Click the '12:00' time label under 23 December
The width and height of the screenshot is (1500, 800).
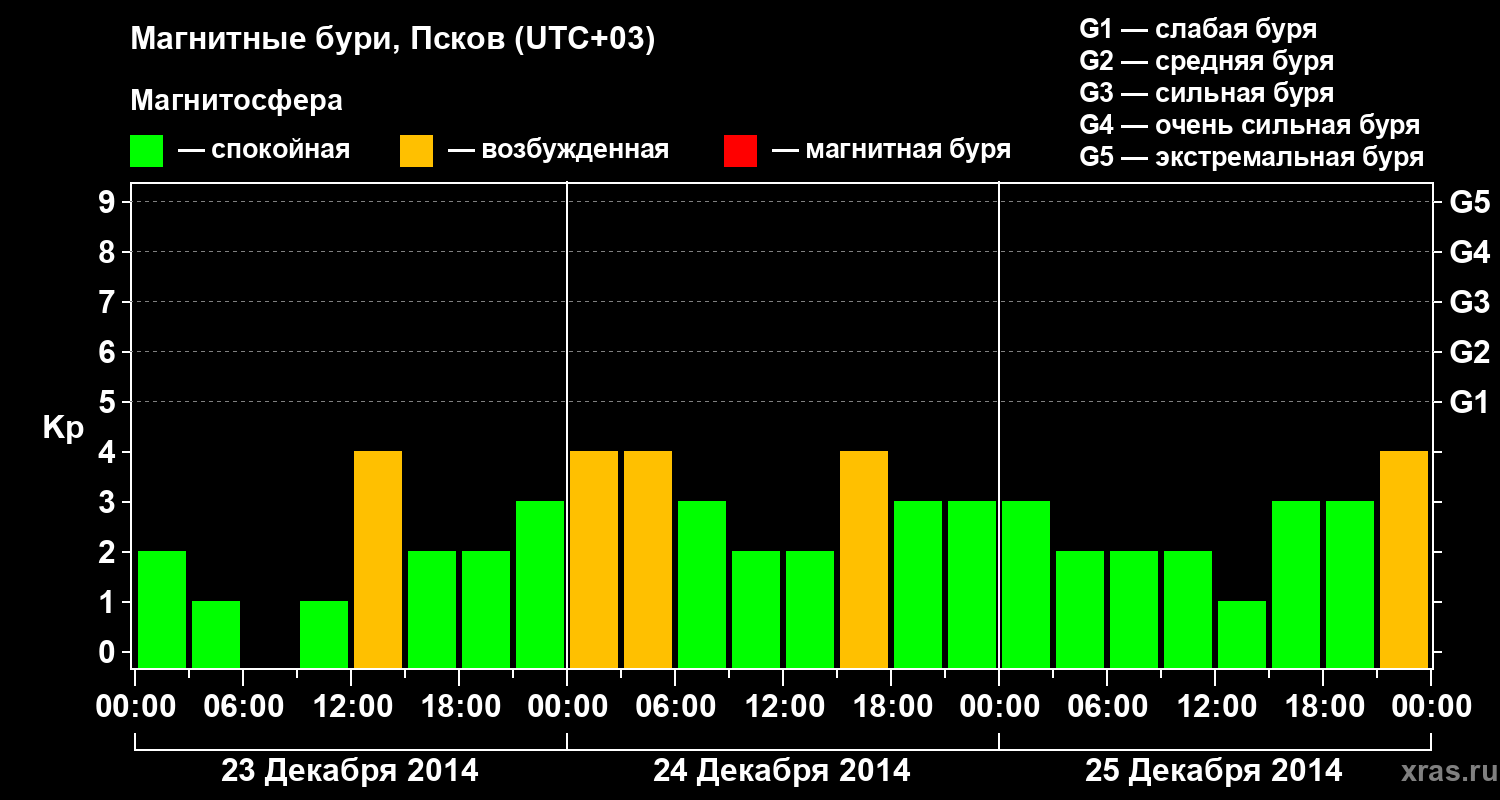pos(351,707)
